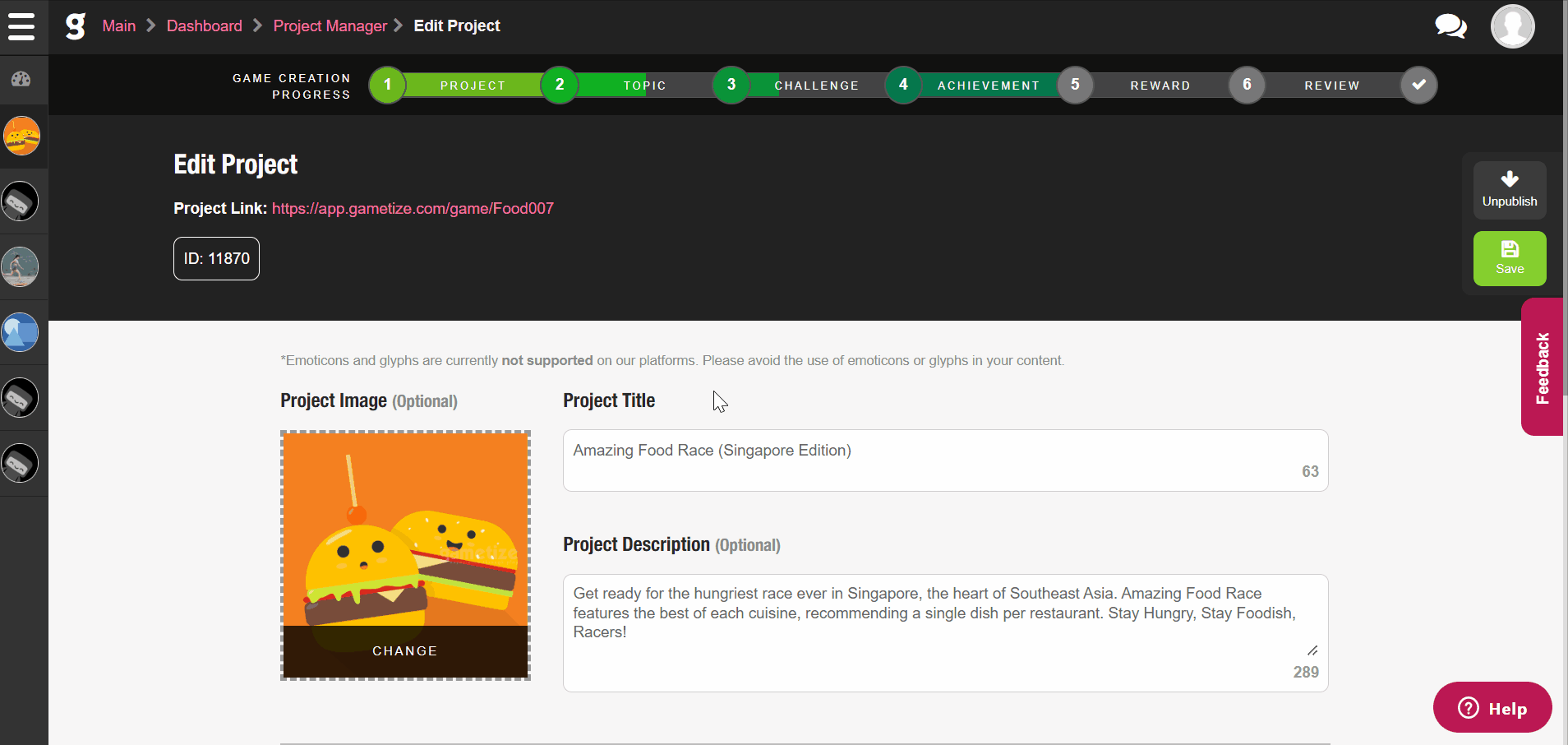The height and width of the screenshot is (745, 1568).
Task: Open the Help button
Action: coord(1492,707)
